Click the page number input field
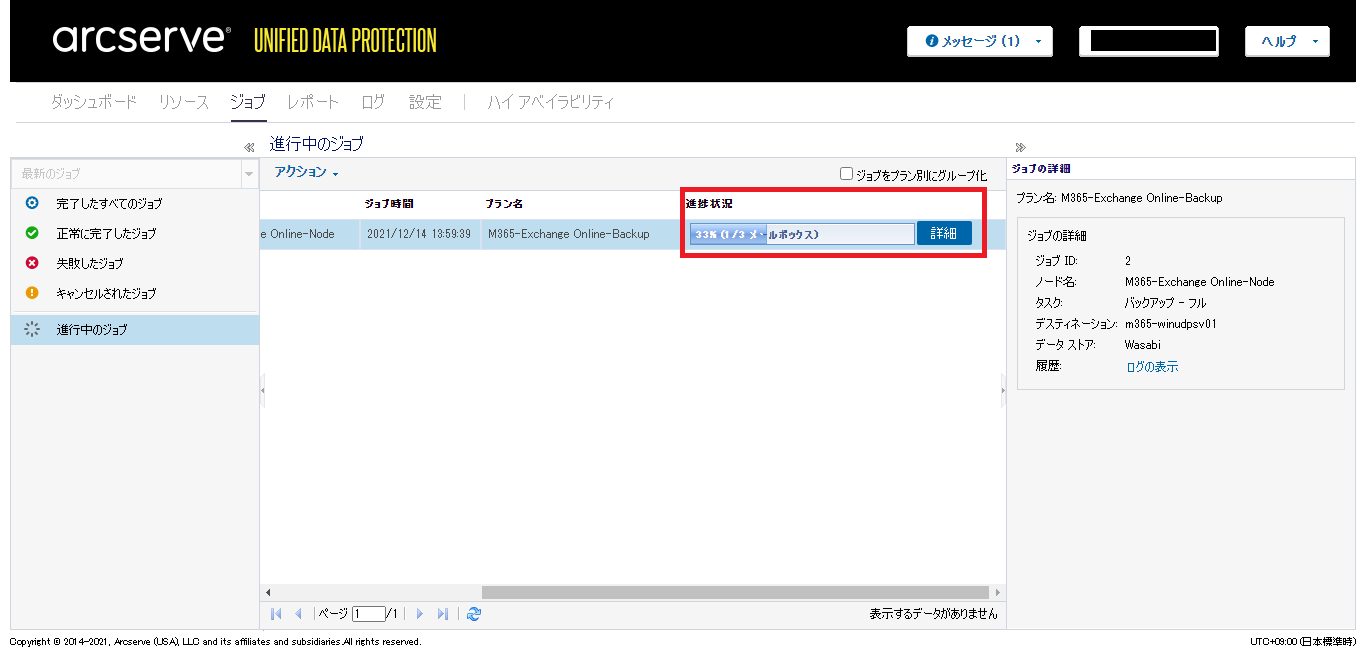Viewport: 1366px width, 651px height. point(368,614)
